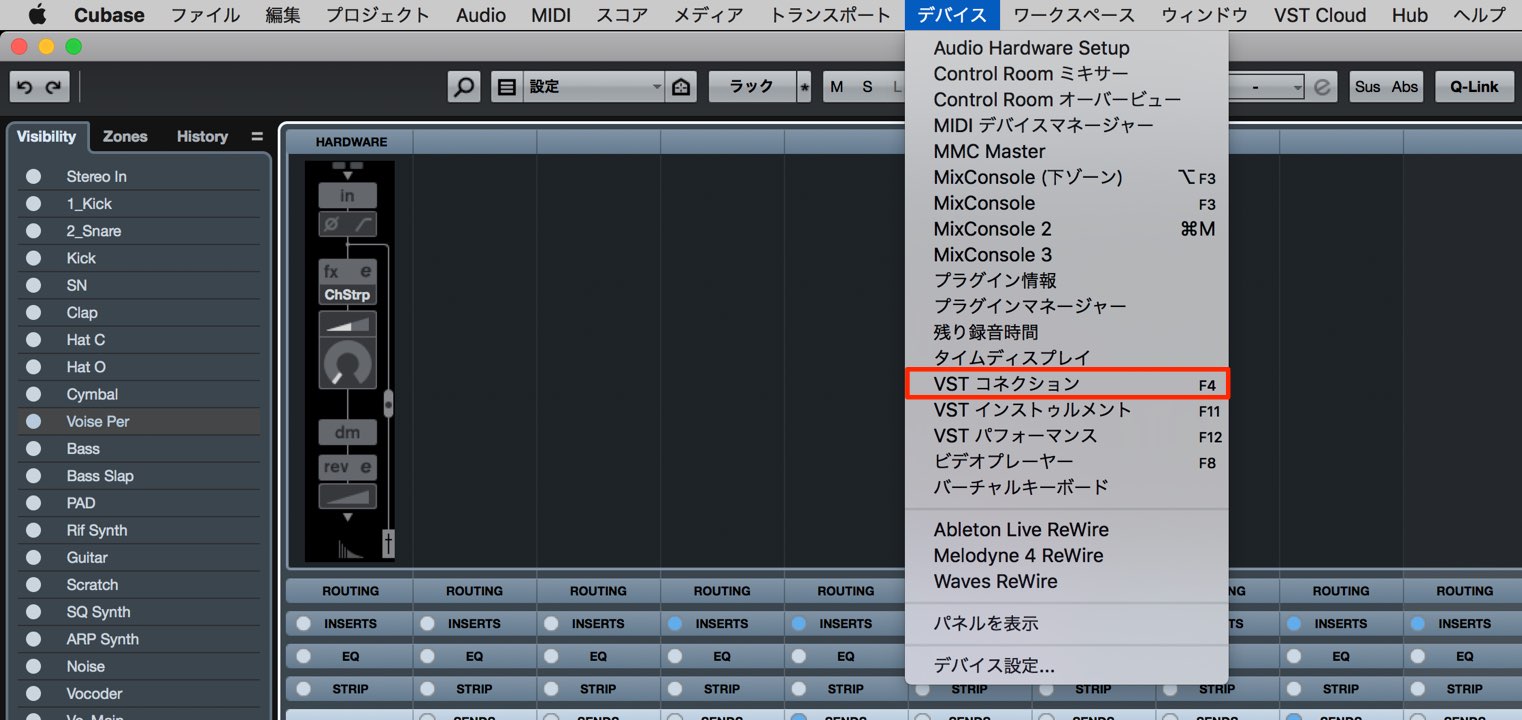Screen dimensions: 1522x720
Task: Toggle visibility dot for Clap
Action: pyautogui.click(x=34, y=312)
